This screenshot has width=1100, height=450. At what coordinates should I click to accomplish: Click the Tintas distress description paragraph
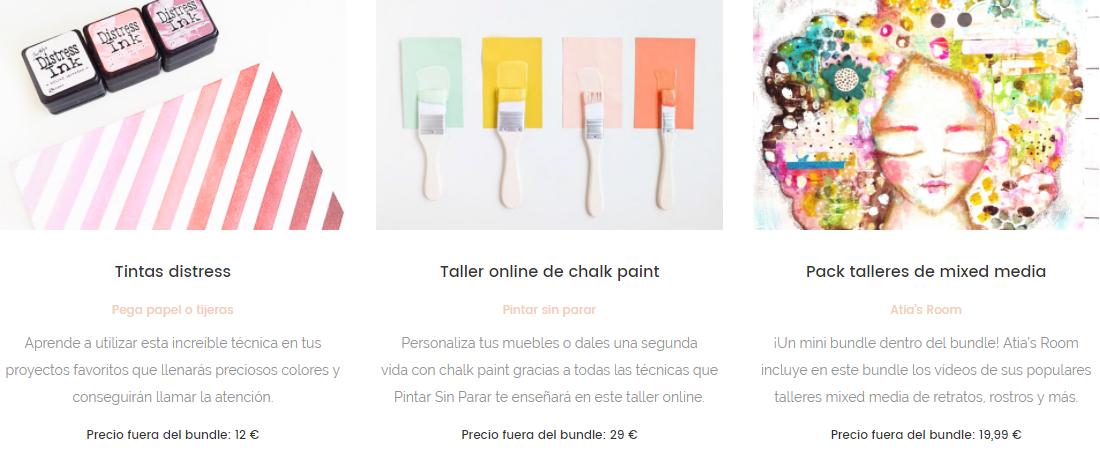(x=173, y=370)
